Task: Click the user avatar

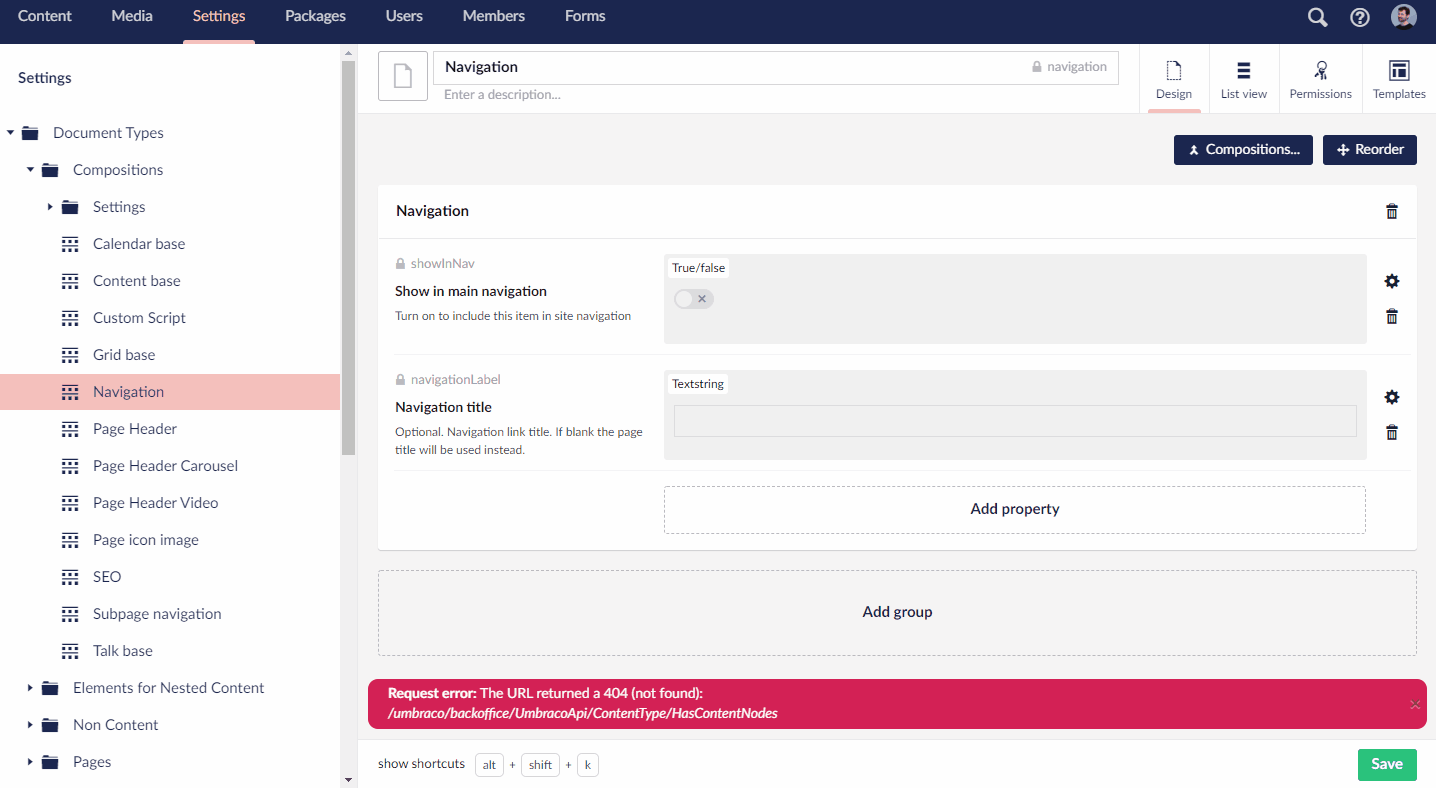Action: tap(1403, 16)
